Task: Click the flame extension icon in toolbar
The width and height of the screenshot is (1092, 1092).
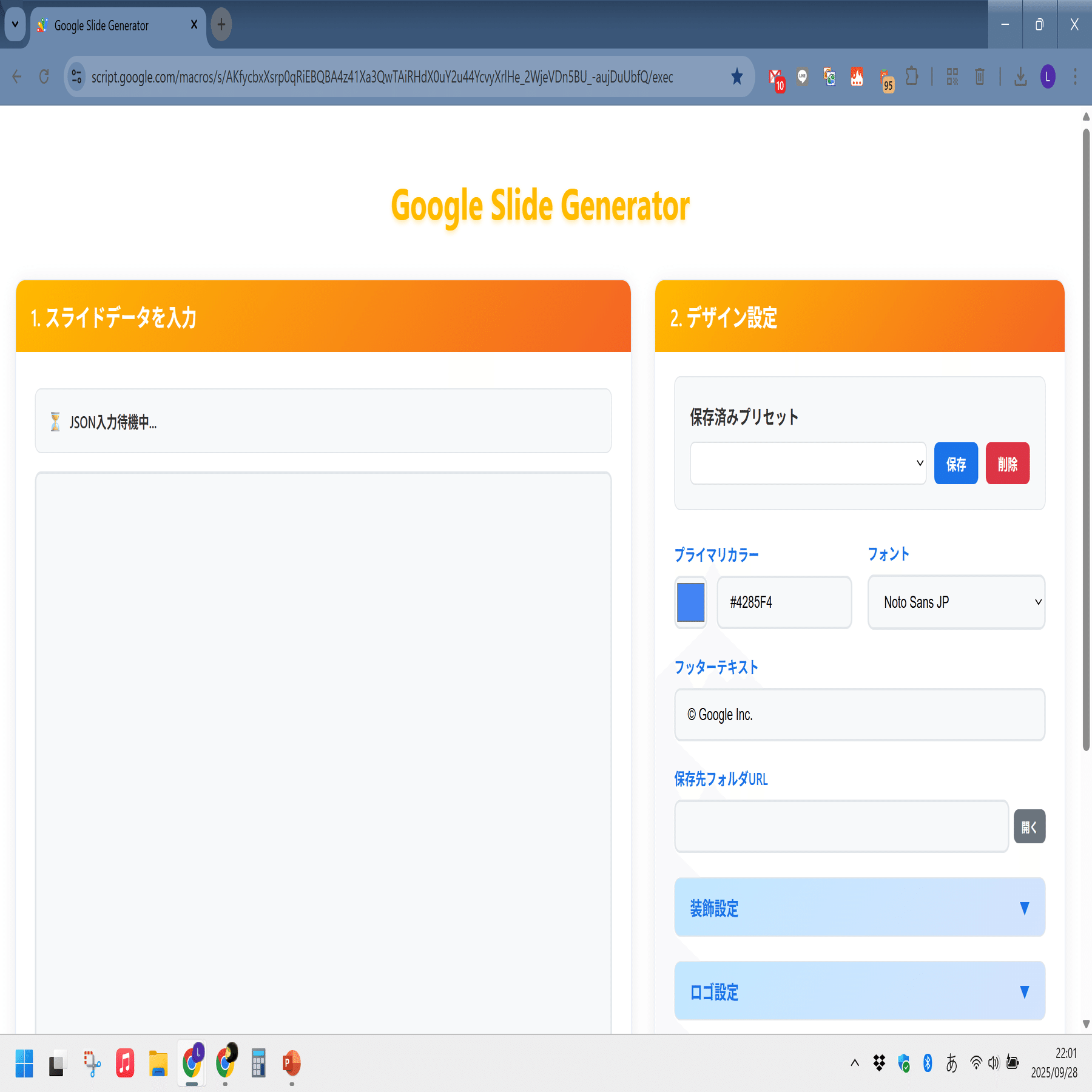Action: click(x=857, y=76)
